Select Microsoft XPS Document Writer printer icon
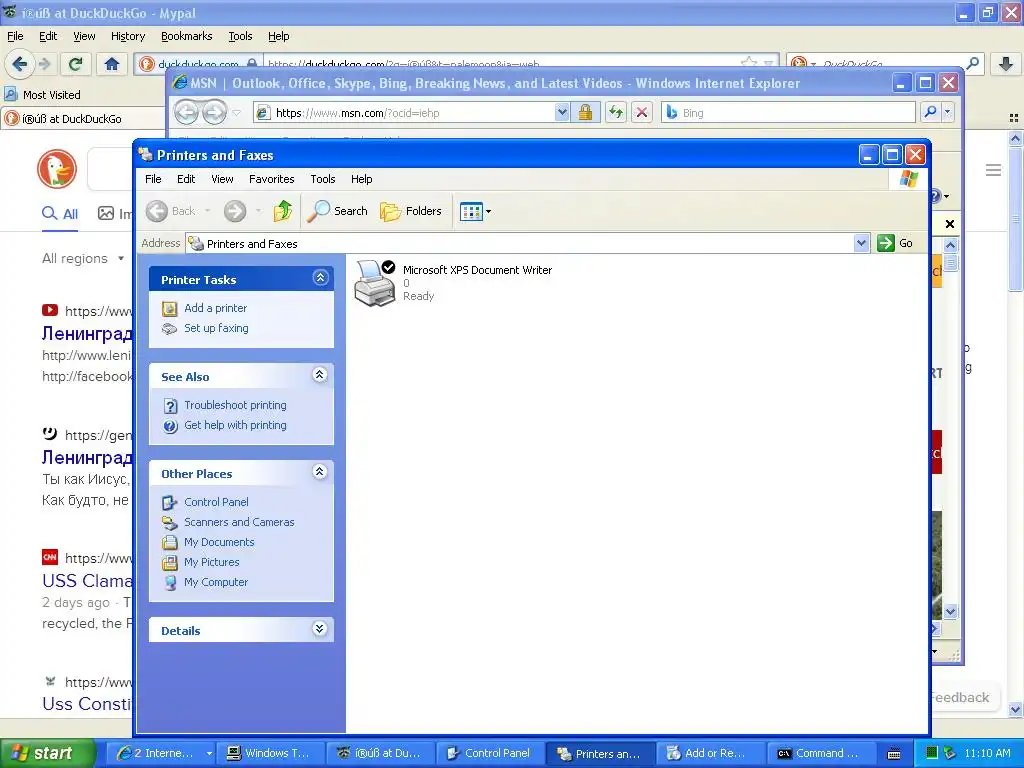Viewport: 1024px width, 768px height. [x=375, y=283]
